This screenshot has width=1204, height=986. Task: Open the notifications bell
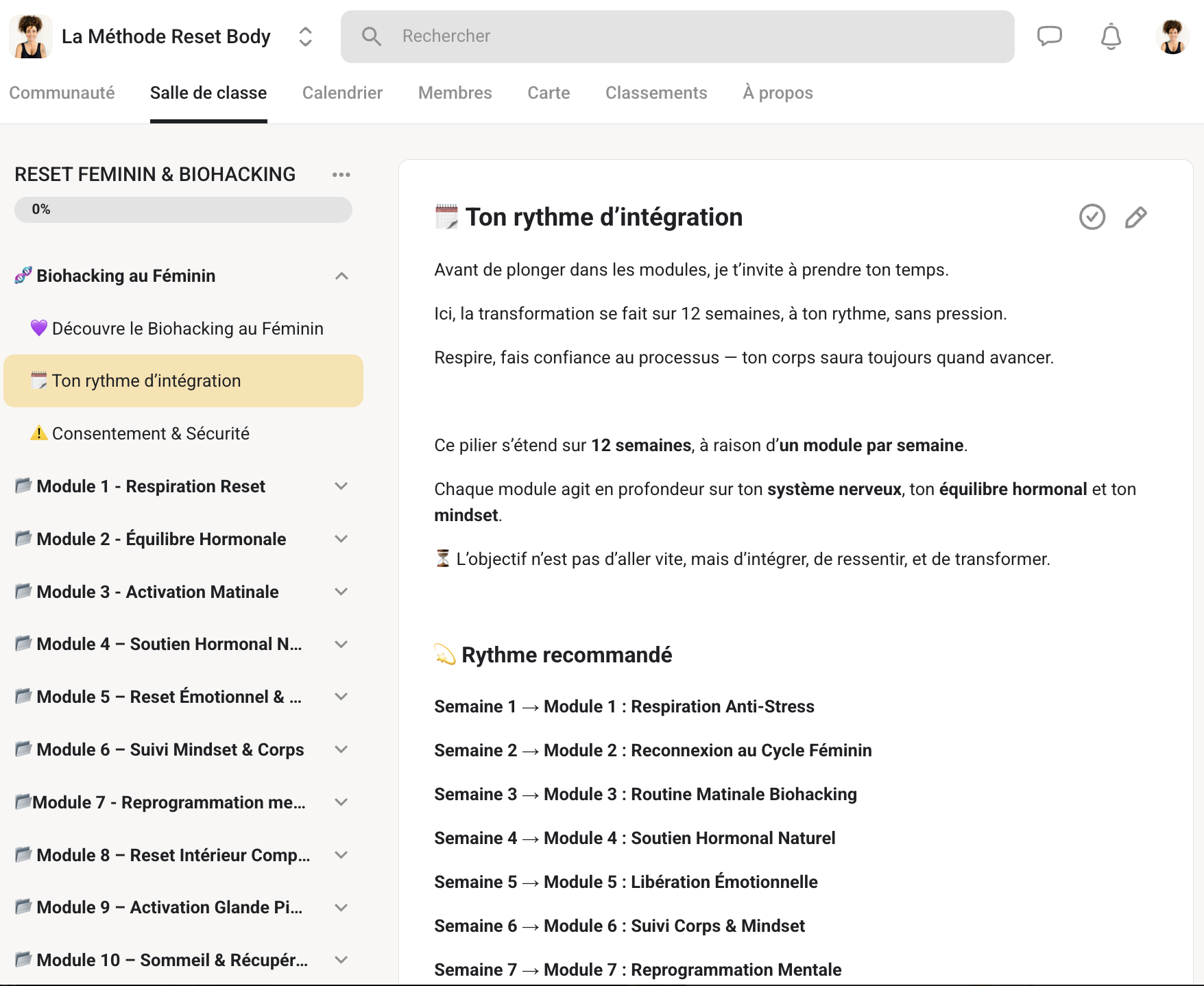[x=1111, y=36]
